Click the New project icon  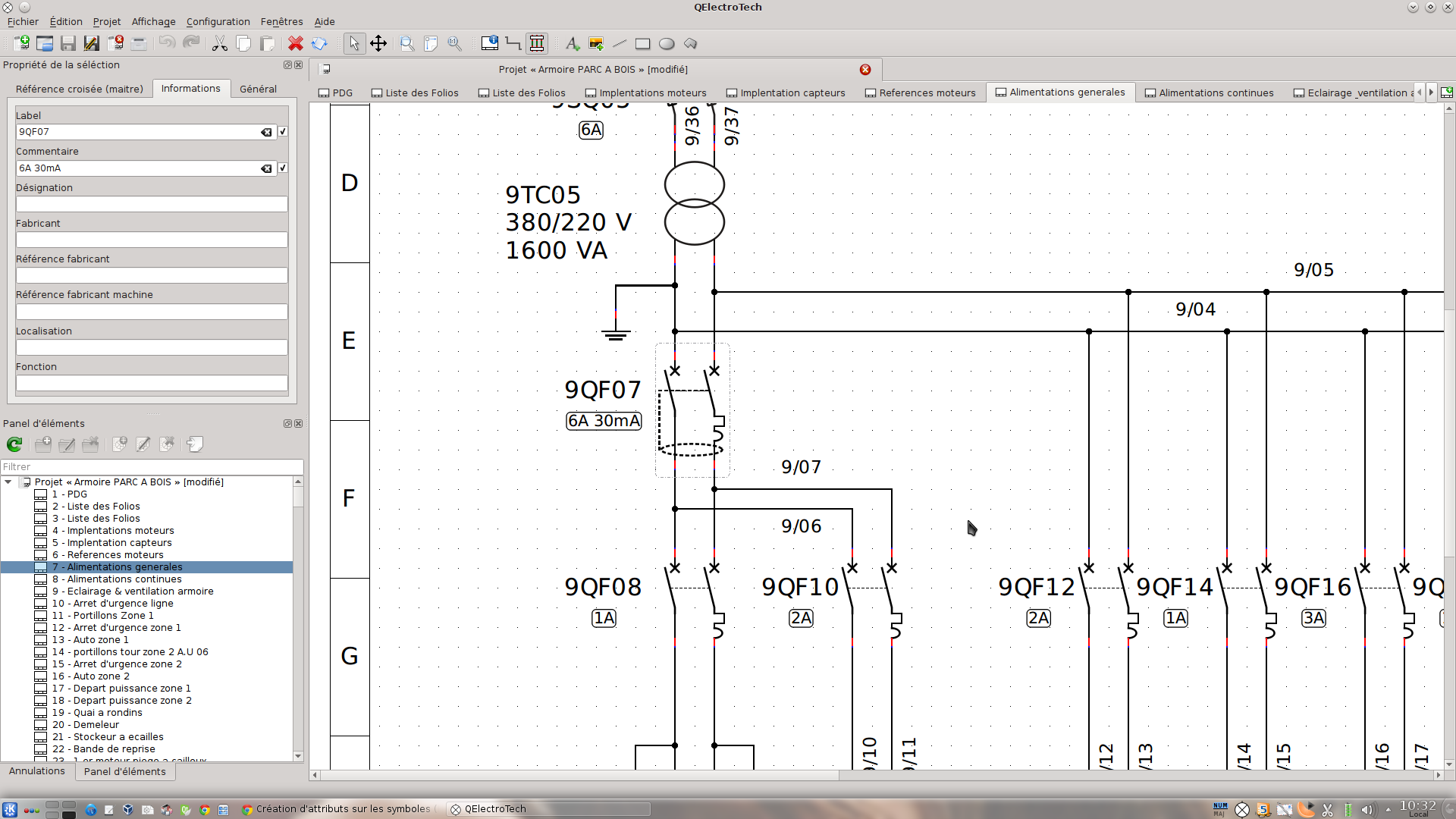tap(21, 43)
